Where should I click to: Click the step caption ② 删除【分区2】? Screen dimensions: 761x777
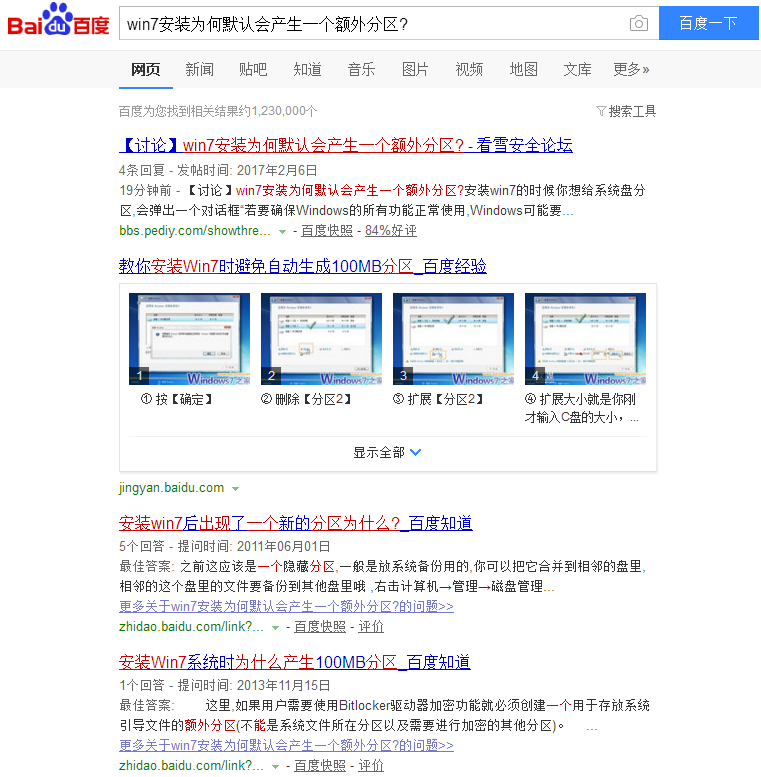[x=307, y=399]
